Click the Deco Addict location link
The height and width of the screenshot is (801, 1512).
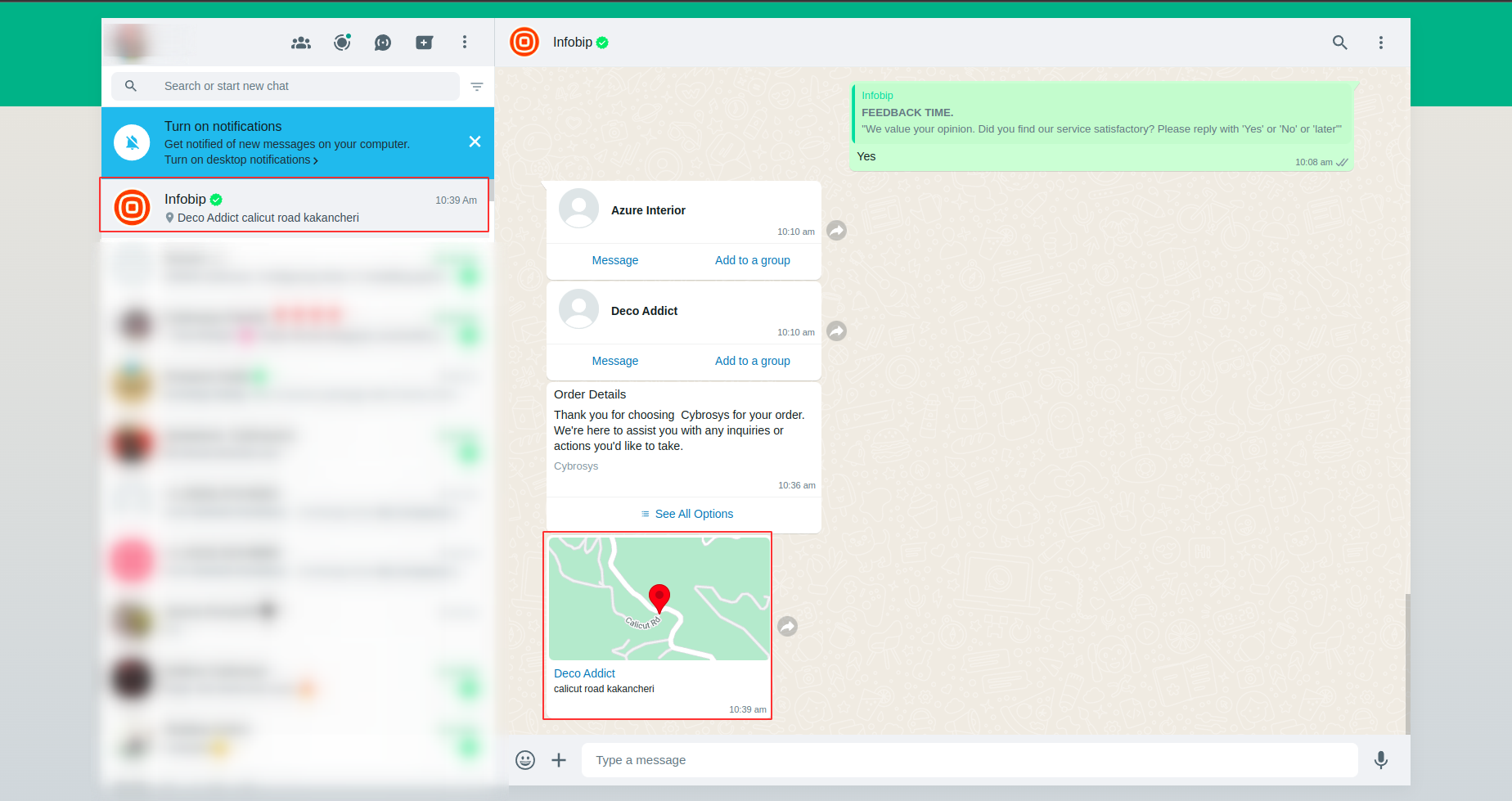pos(584,673)
